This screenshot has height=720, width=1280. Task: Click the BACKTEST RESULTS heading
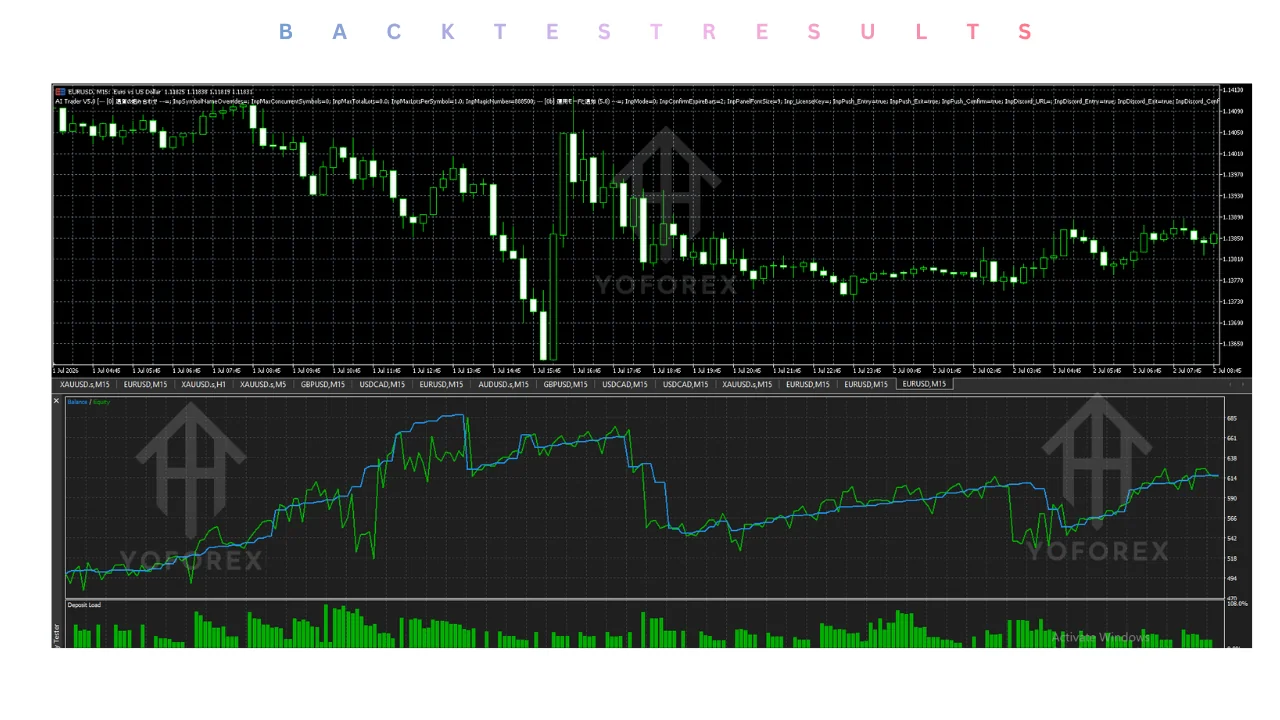655,32
